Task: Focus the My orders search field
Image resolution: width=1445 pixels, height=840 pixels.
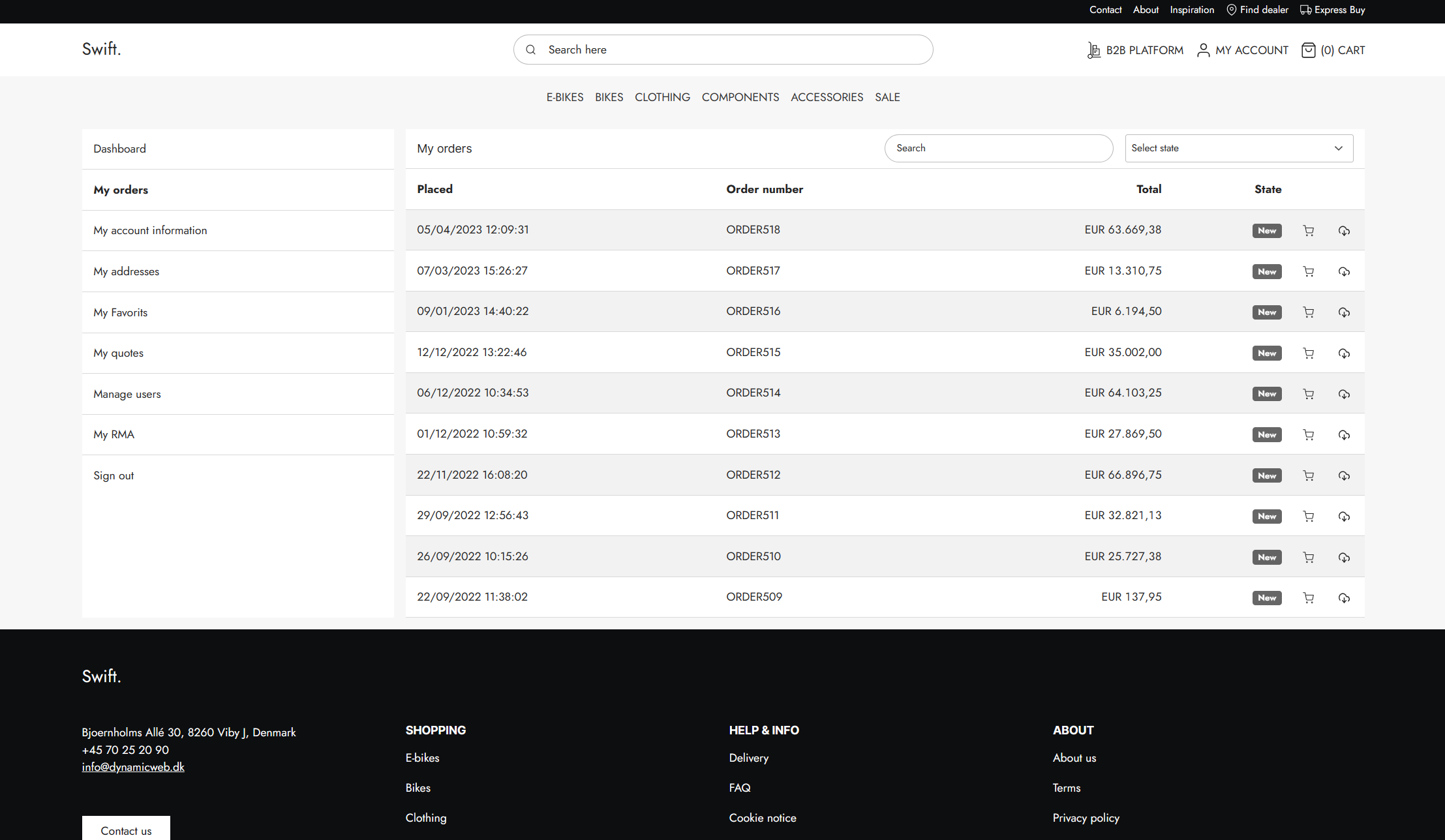Action: point(998,149)
